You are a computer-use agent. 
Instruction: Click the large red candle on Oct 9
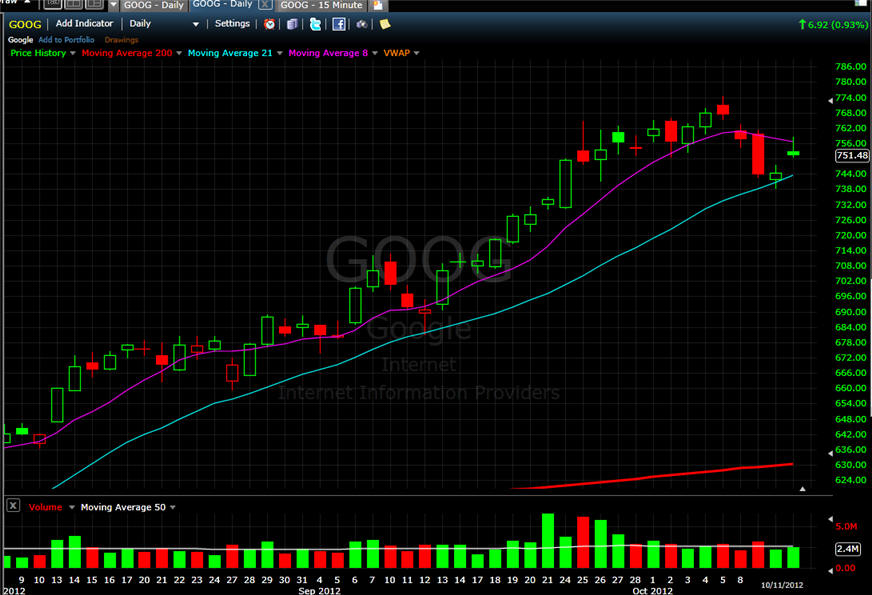(x=758, y=155)
